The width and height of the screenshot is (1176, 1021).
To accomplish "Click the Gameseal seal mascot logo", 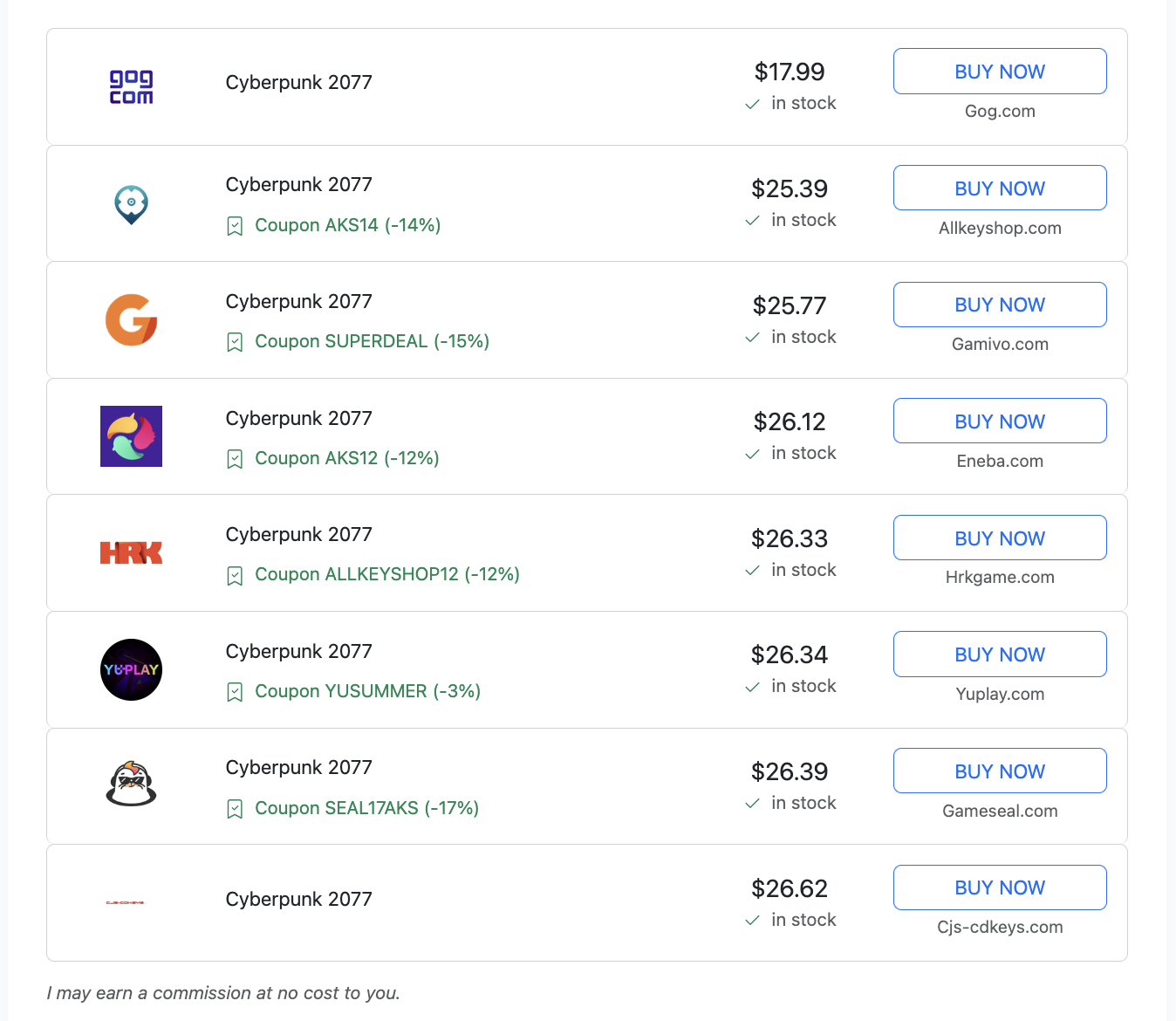I will [131, 783].
